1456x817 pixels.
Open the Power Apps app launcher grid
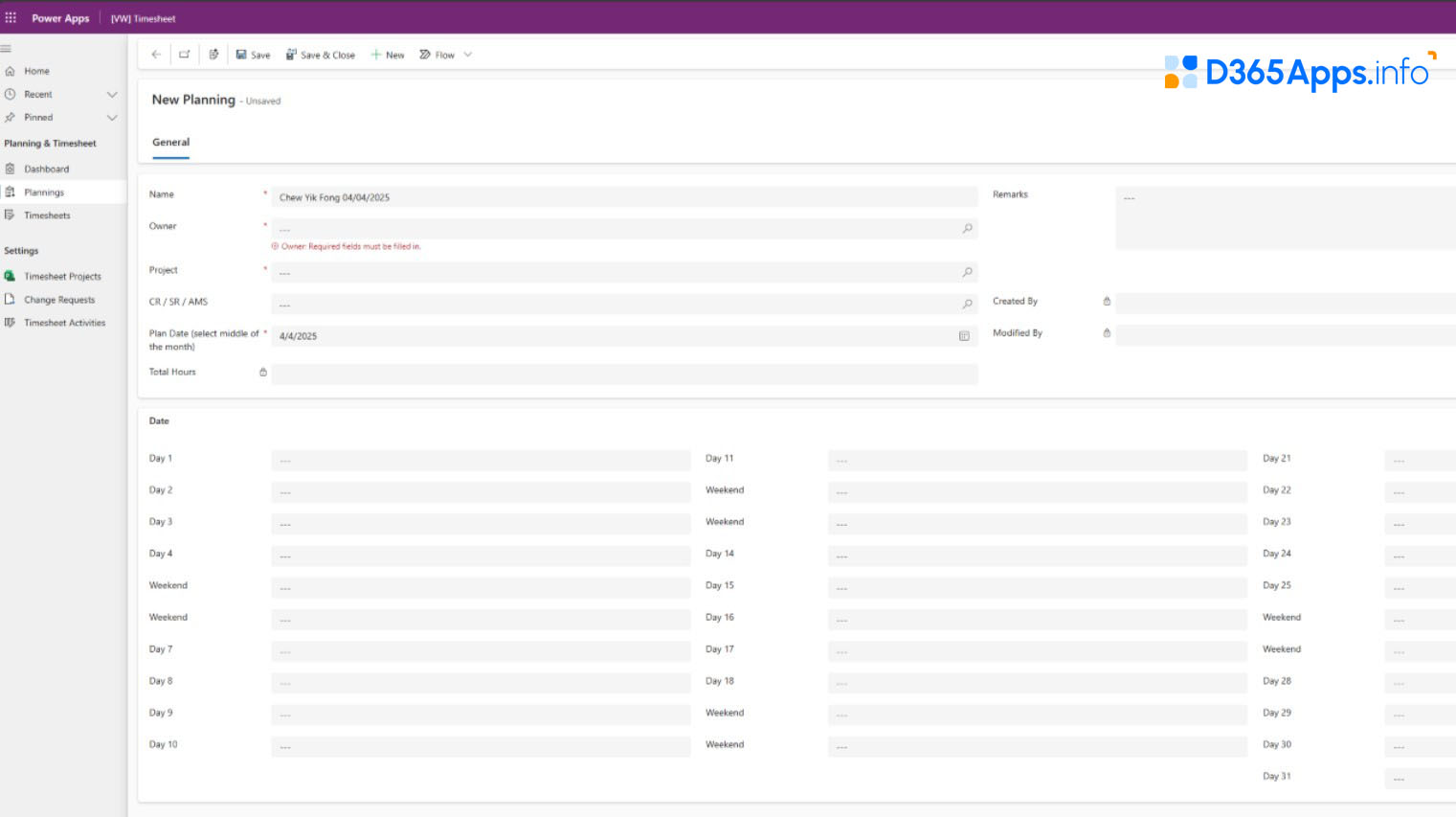pyautogui.click(x=11, y=17)
